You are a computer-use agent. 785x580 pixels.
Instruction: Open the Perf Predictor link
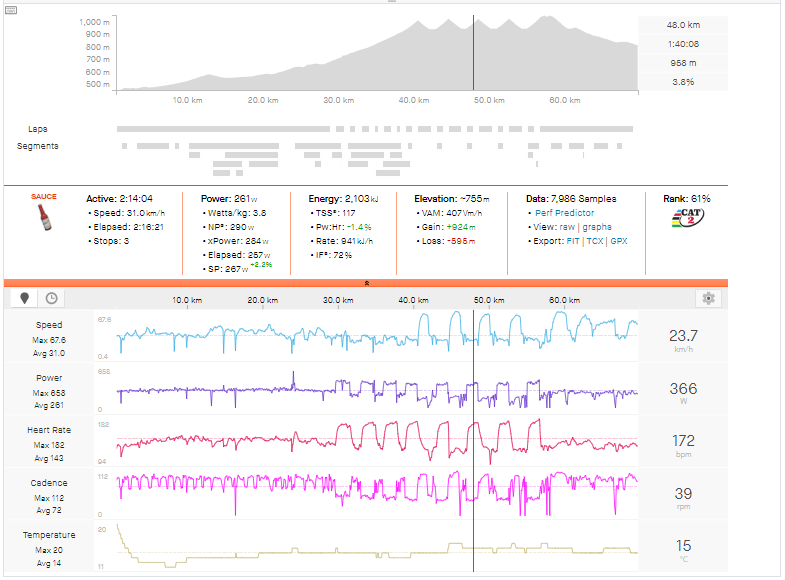[565, 213]
